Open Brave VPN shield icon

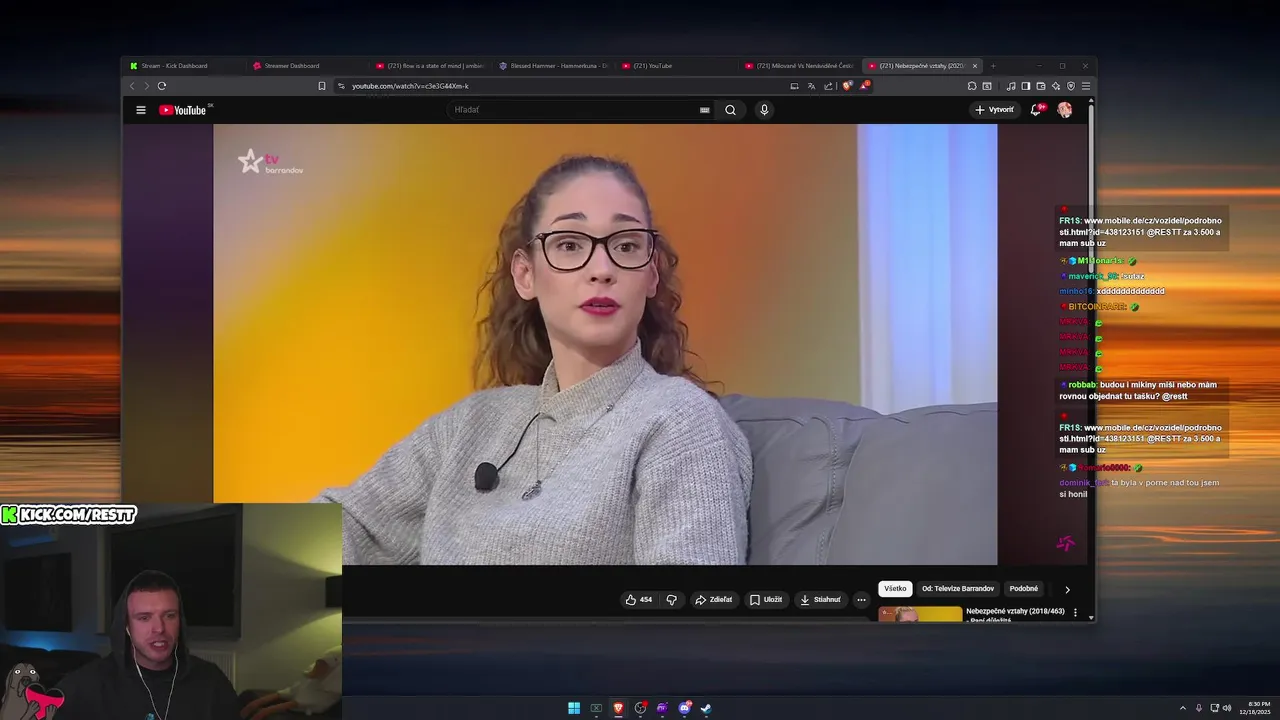[x=1071, y=86]
